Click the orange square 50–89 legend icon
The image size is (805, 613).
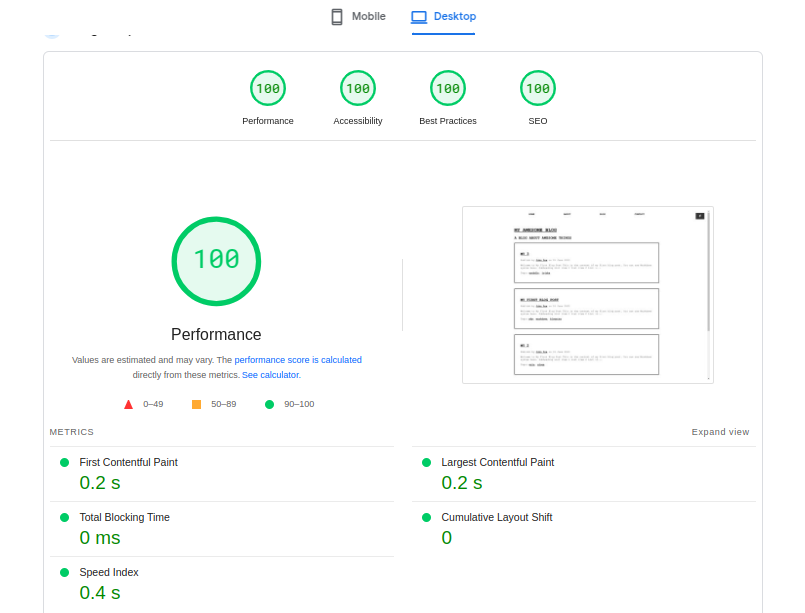pos(196,405)
